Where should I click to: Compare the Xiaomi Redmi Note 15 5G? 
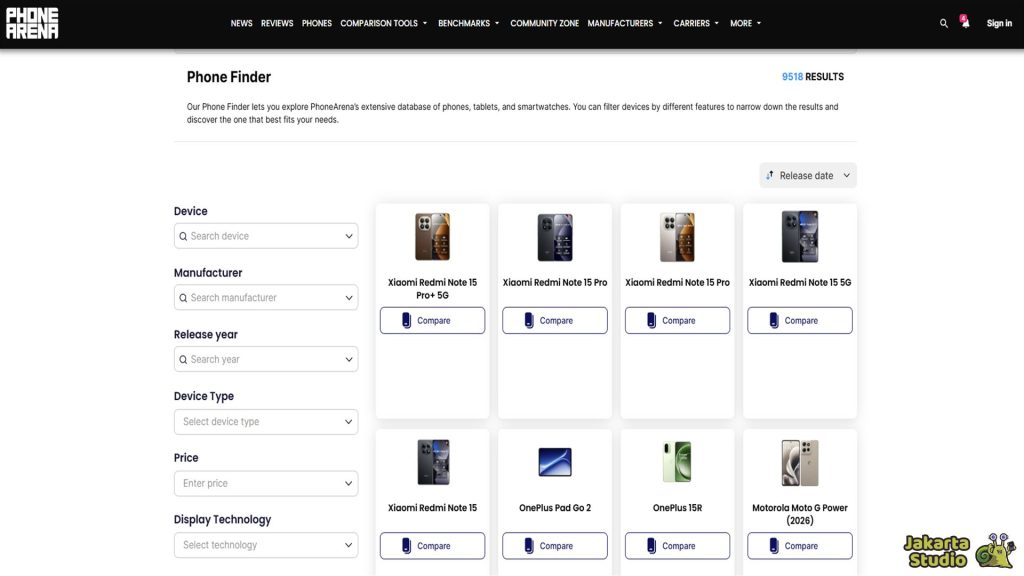pos(799,320)
